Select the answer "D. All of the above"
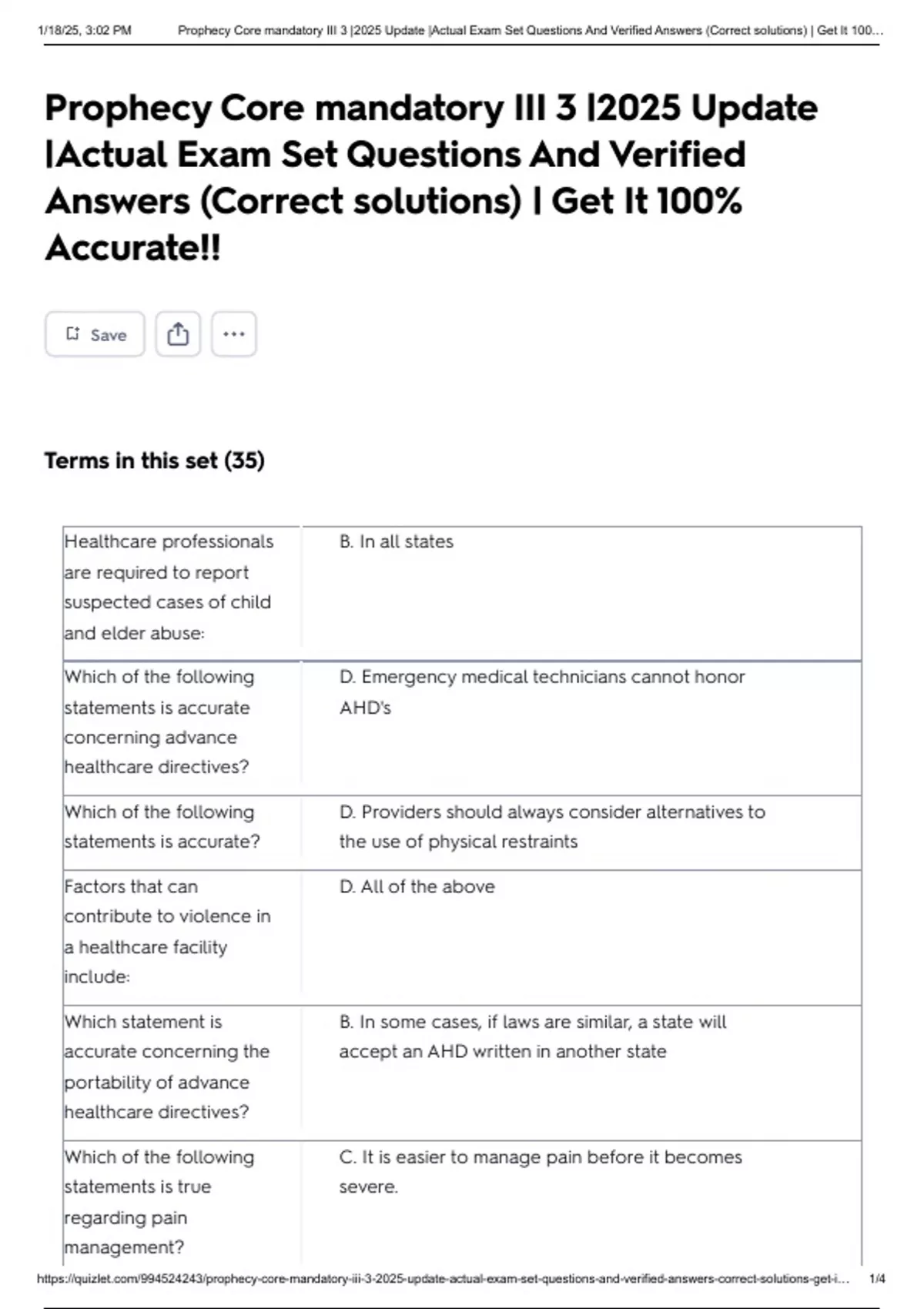 (x=417, y=887)
